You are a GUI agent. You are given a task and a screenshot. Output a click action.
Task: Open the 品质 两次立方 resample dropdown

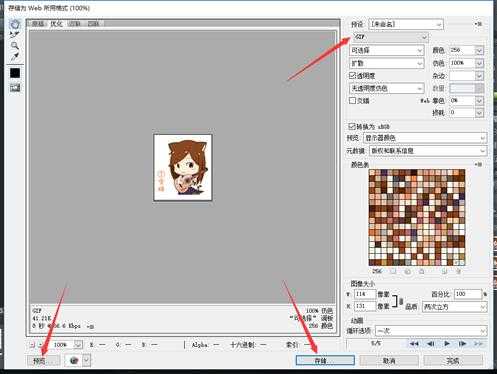pos(455,307)
